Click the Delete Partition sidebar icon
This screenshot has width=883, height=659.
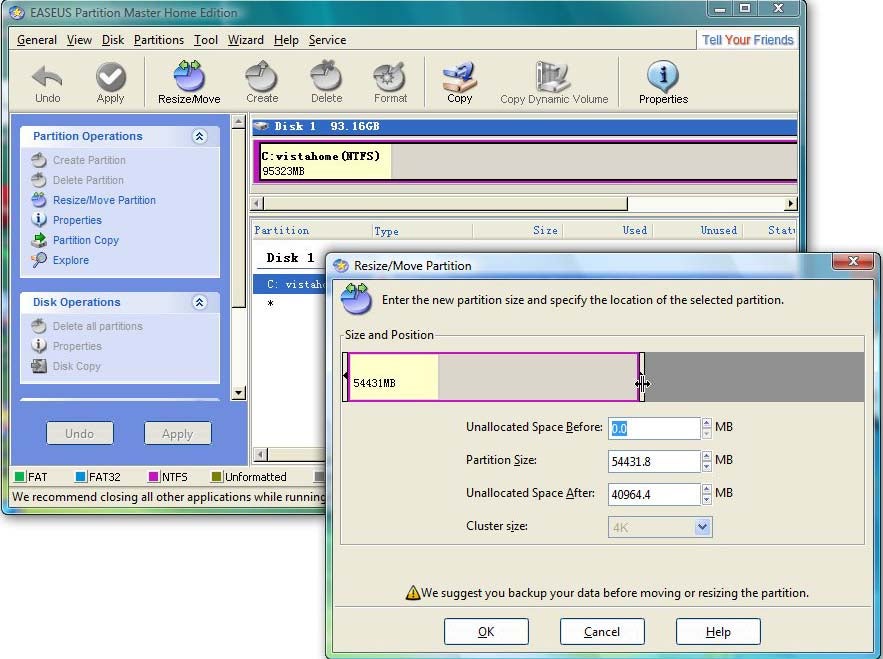pyautogui.click(x=39, y=180)
